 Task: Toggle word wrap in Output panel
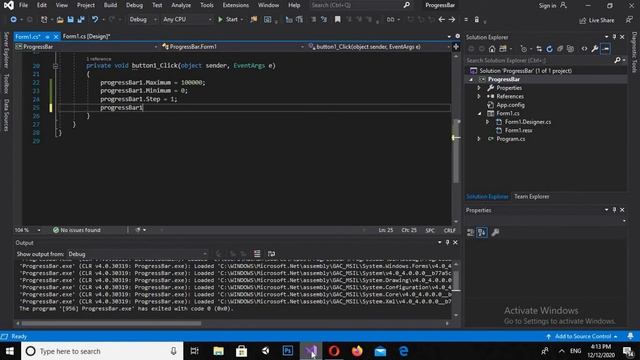(271, 254)
